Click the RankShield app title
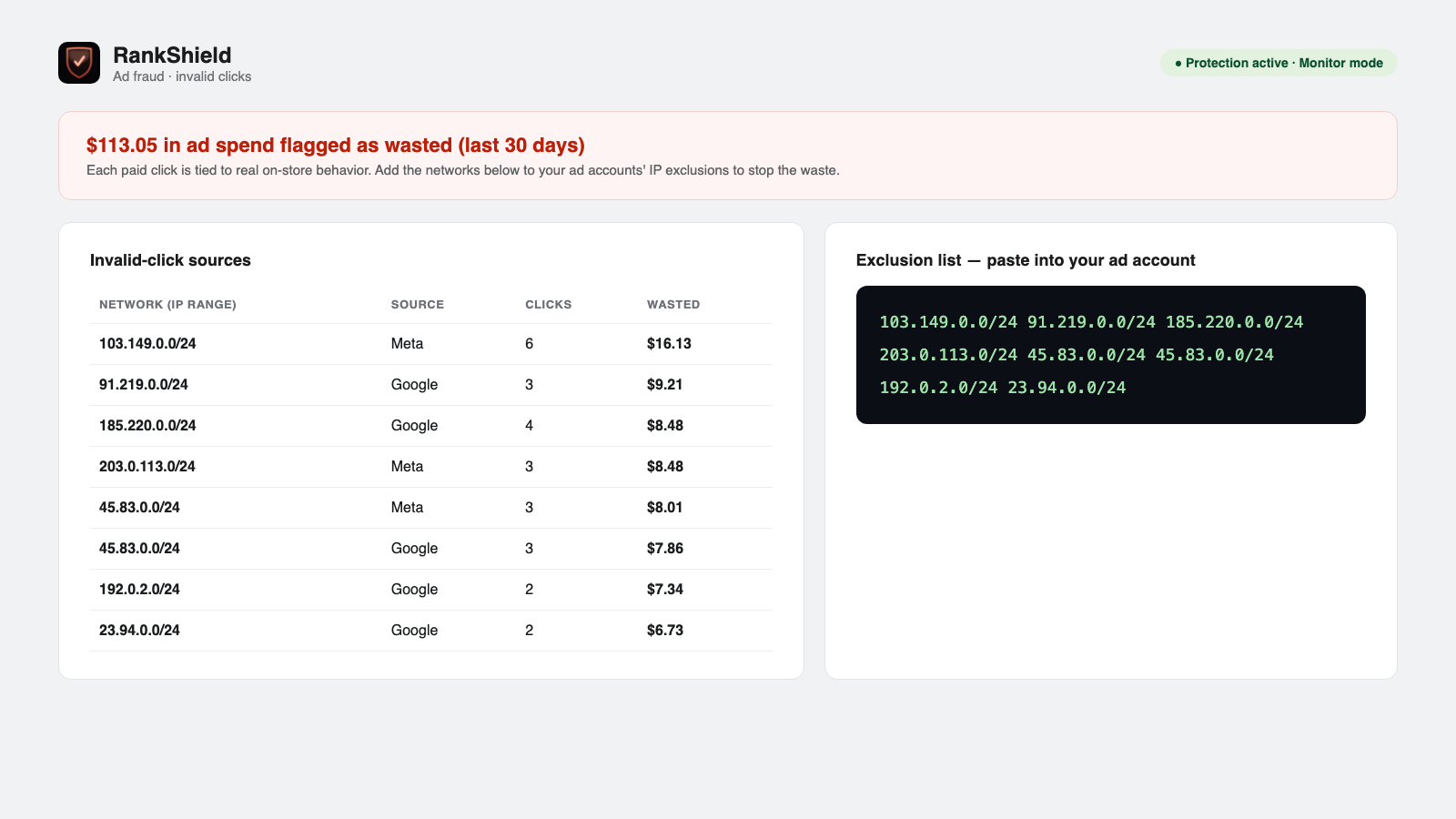The height and width of the screenshot is (819, 1456). [172, 55]
